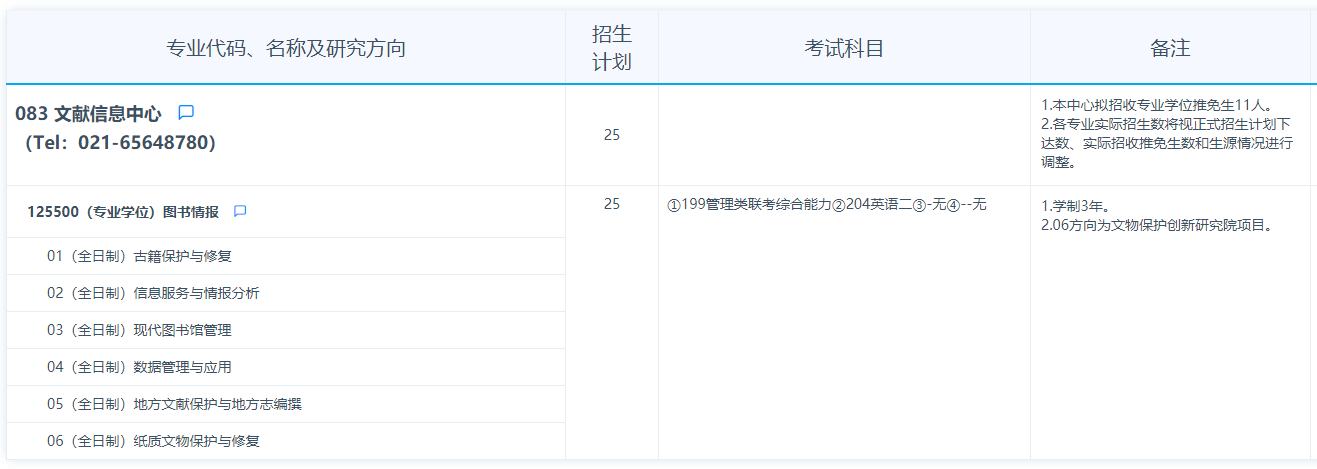
Task: Select the 125500（专业学位）图书情报 major row
Action: pos(123,212)
